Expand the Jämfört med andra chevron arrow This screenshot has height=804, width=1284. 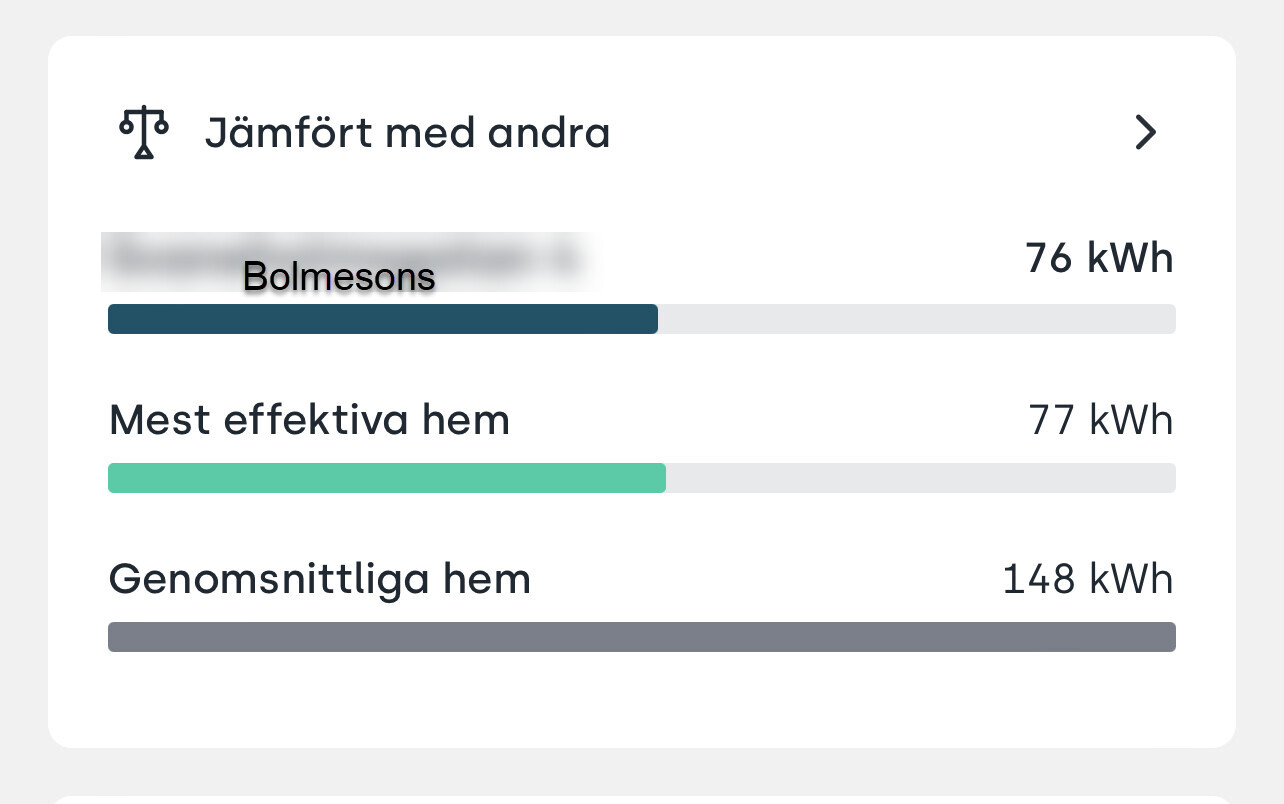[1145, 133]
